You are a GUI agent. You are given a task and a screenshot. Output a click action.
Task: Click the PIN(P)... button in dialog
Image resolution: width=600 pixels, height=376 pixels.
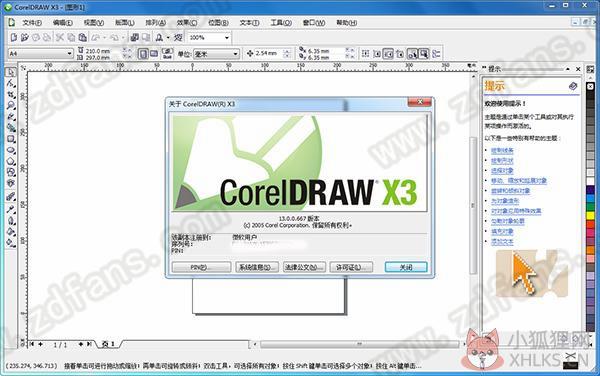coord(201,267)
